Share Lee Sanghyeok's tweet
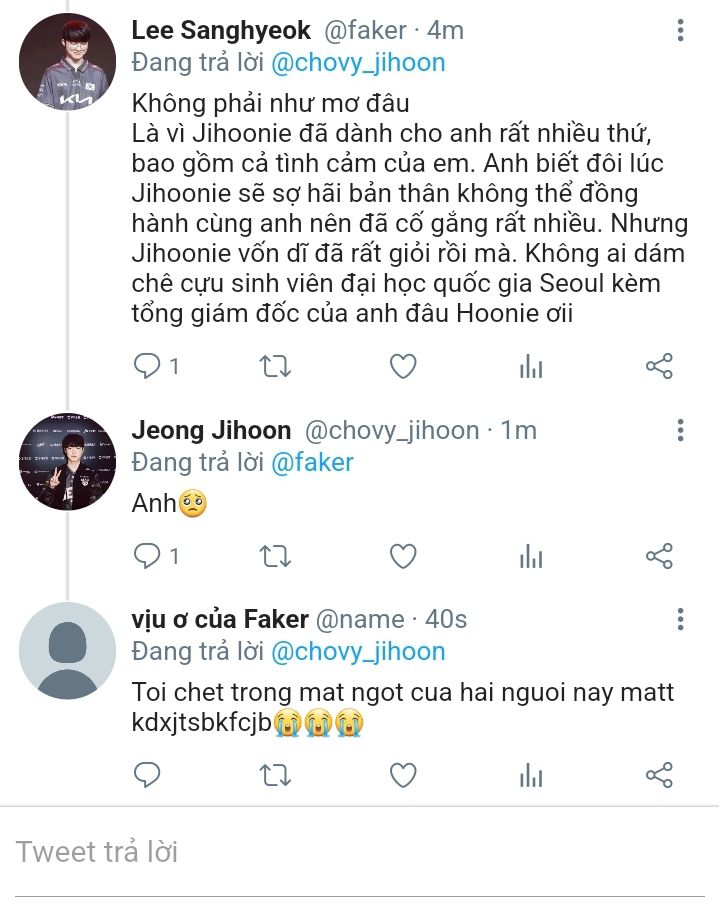 (x=659, y=367)
